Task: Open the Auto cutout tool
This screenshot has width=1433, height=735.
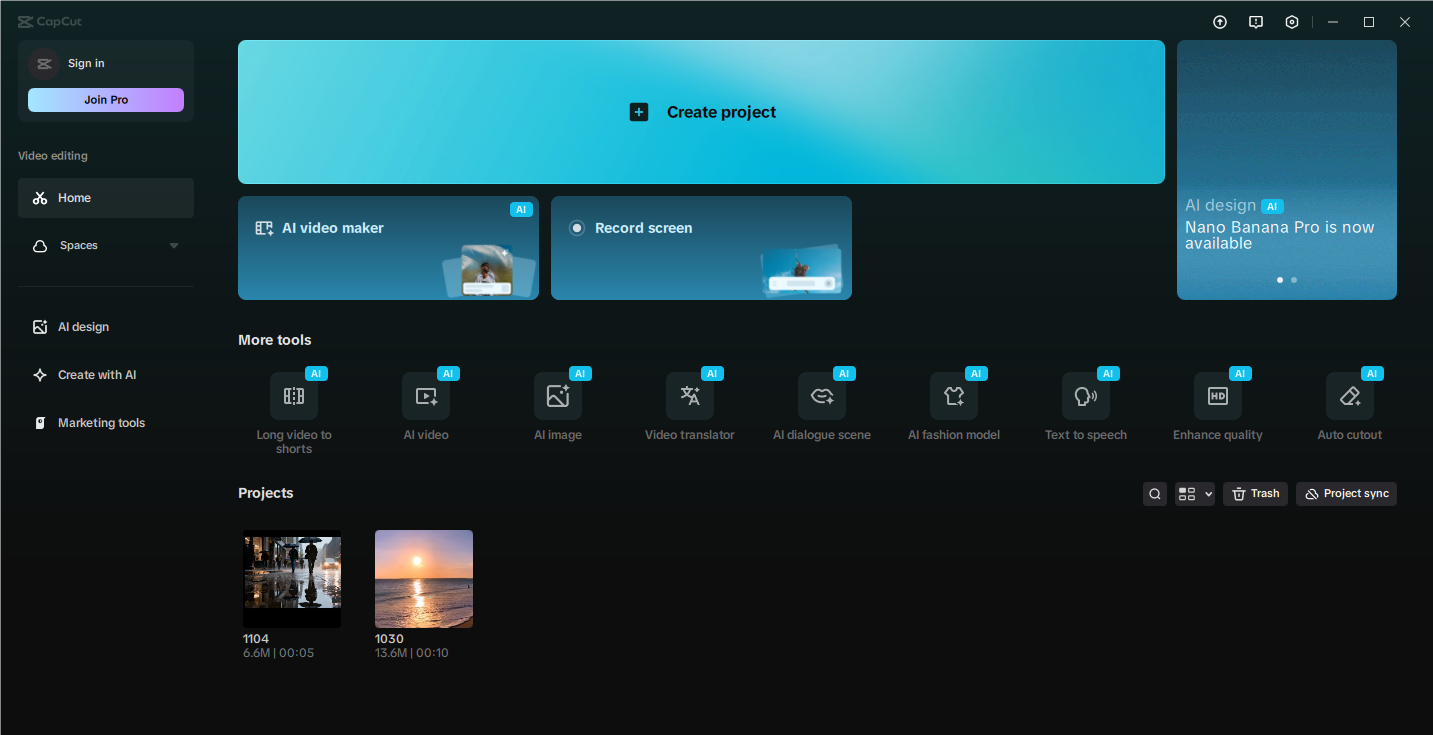Action: tap(1349, 402)
